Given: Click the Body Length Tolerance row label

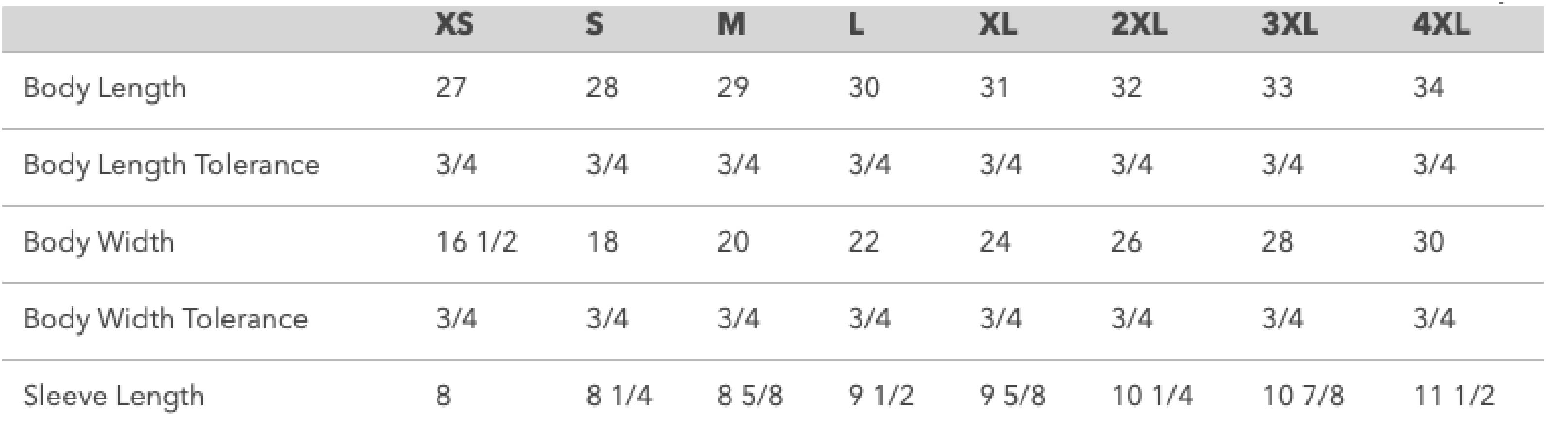Looking at the screenshot, I should tap(171, 165).
